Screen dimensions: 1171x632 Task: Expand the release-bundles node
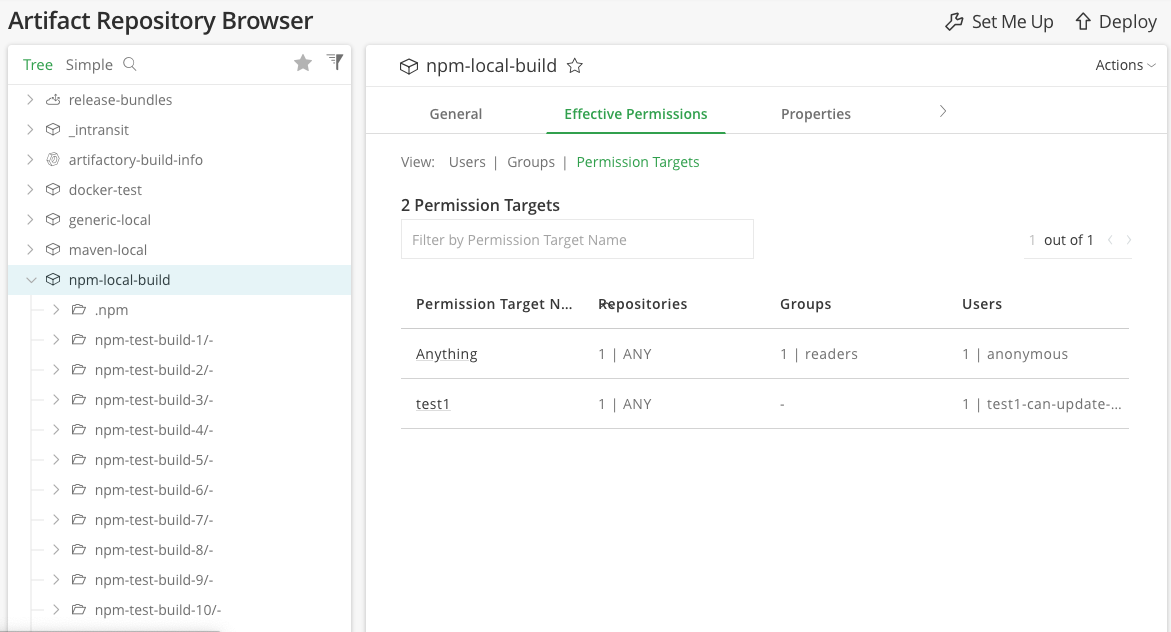(30, 99)
